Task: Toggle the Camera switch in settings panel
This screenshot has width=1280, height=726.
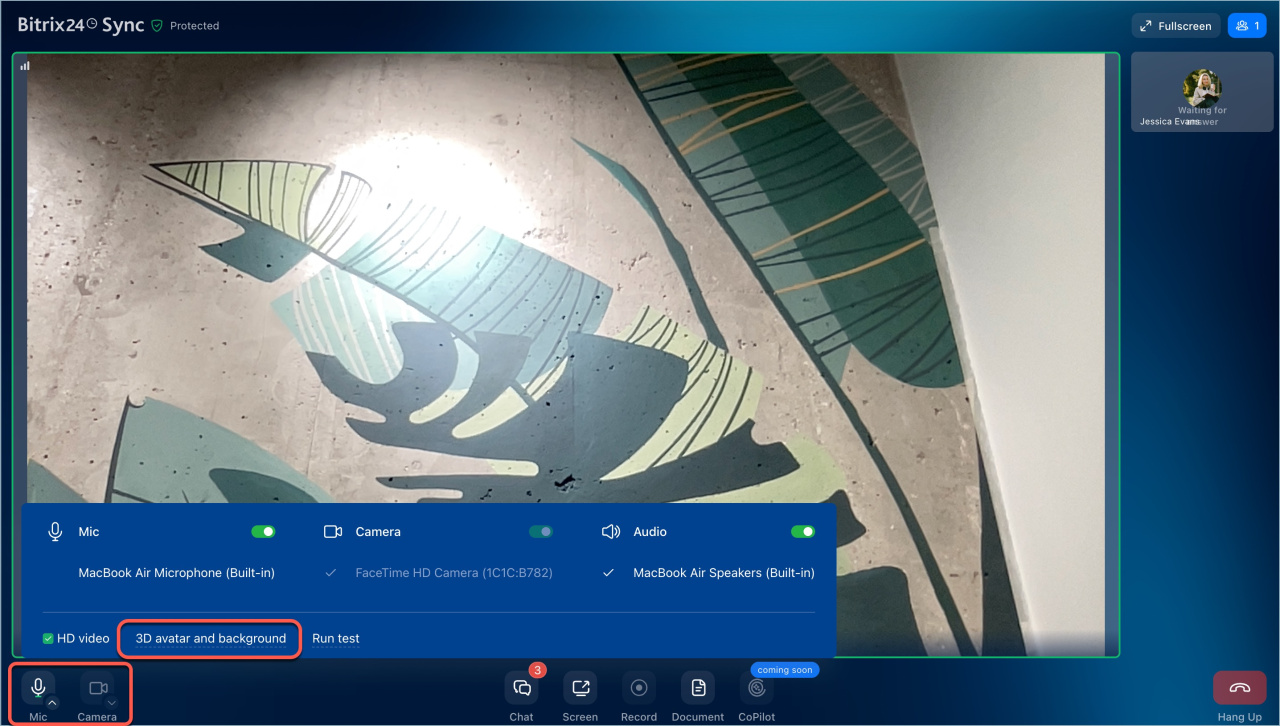Action: coord(540,532)
